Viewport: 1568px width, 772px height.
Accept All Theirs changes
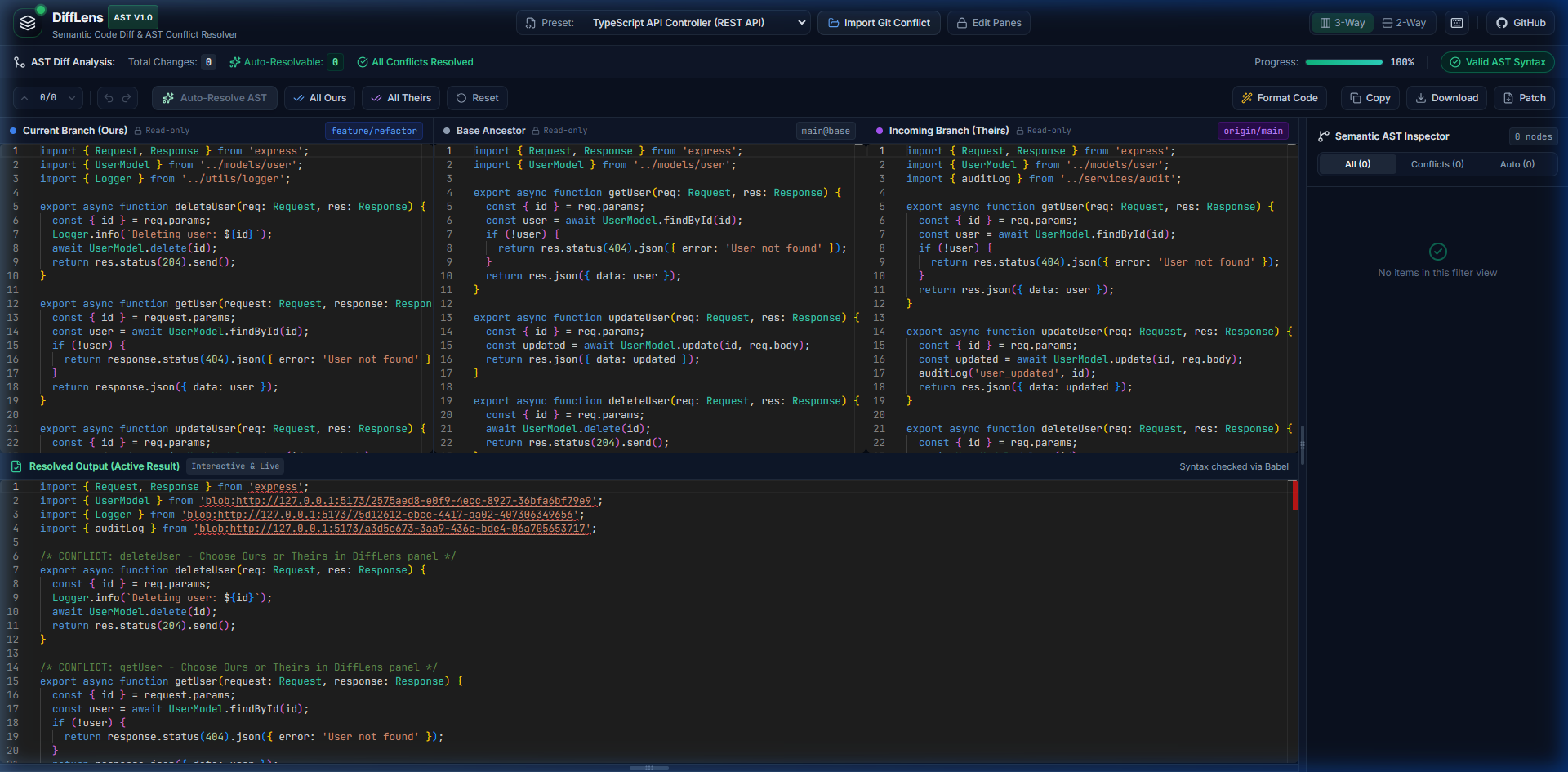[401, 98]
